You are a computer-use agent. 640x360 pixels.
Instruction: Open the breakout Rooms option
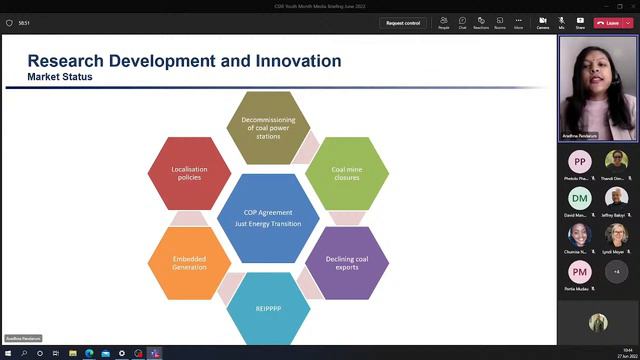point(500,23)
